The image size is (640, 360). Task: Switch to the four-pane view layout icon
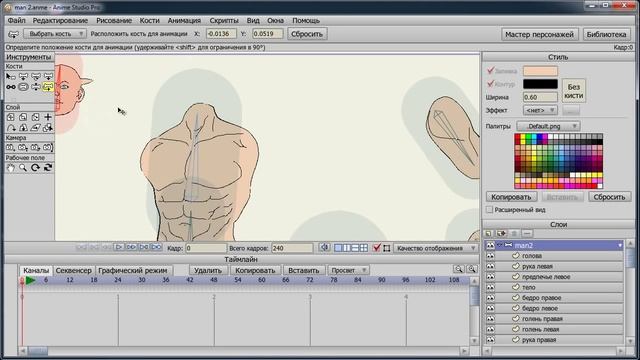(364, 248)
